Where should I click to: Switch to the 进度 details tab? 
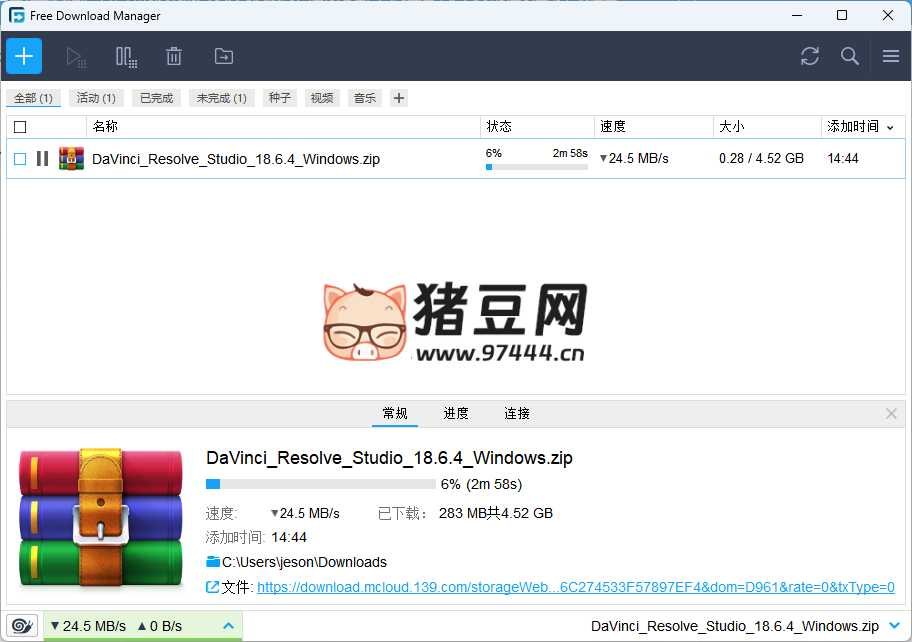click(456, 413)
